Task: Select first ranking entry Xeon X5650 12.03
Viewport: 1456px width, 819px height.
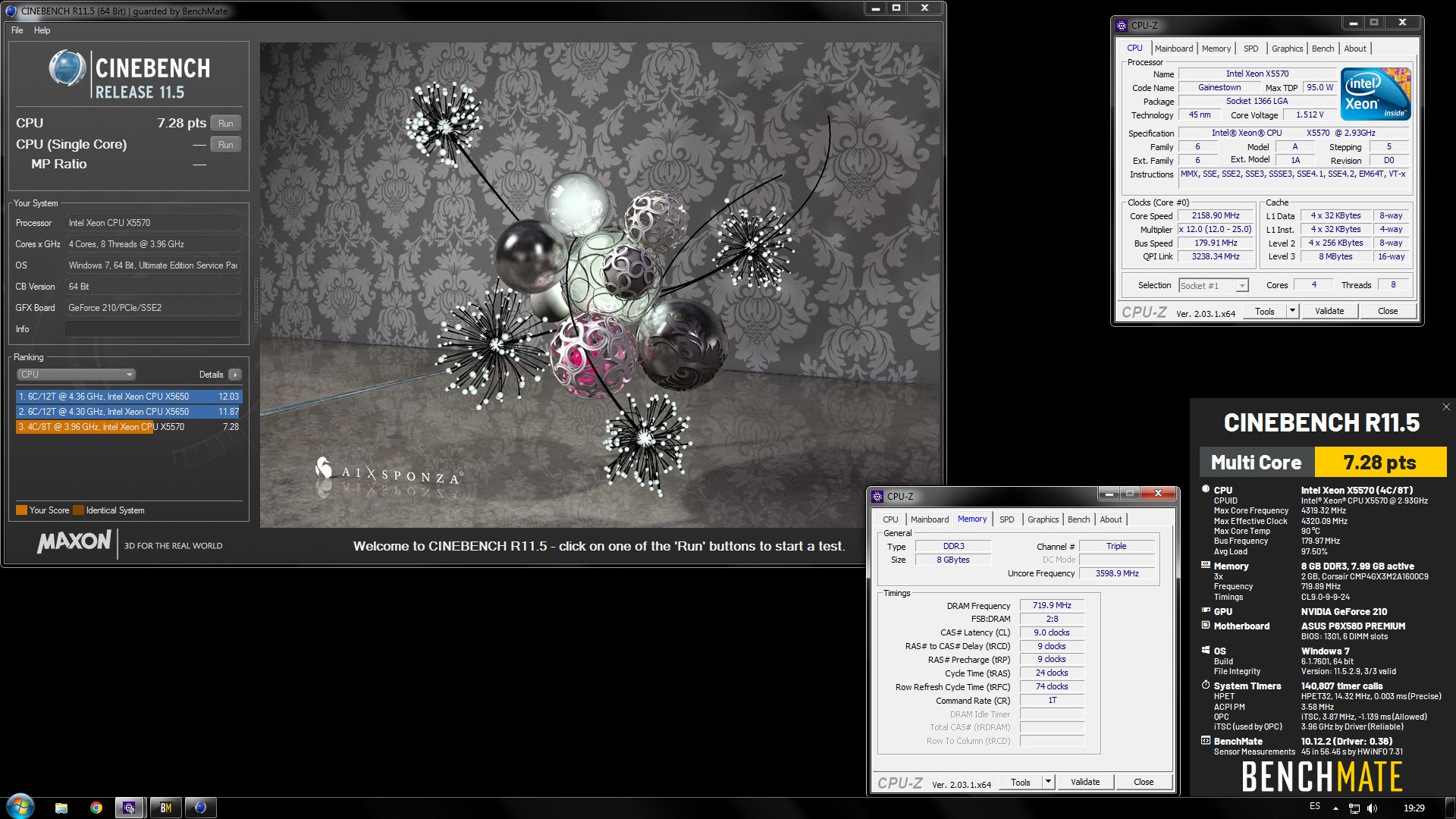Action: (x=129, y=397)
